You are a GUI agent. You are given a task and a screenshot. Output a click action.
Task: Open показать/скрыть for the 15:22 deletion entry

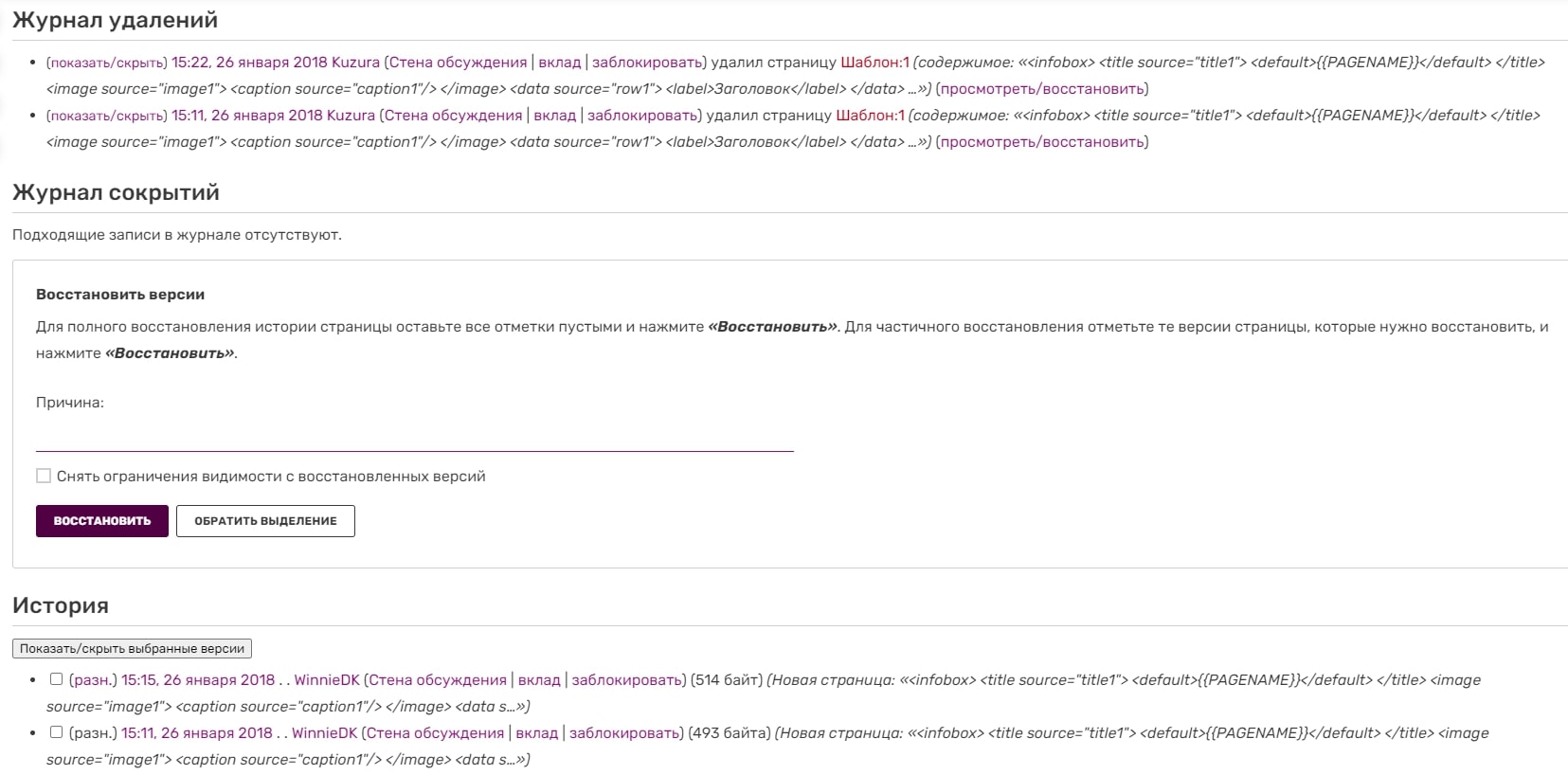[106, 63]
